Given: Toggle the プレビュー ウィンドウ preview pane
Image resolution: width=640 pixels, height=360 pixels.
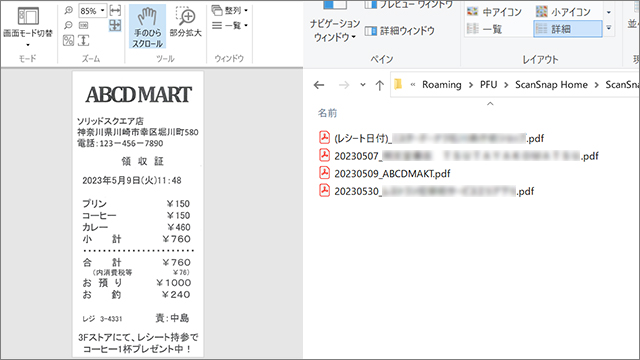Looking at the screenshot, I should click(409, 4).
